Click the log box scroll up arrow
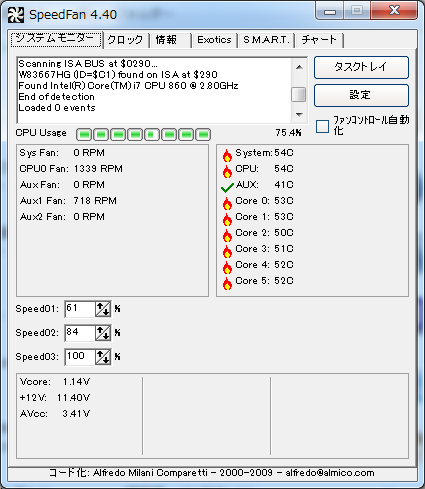425x489 pixels. point(299,67)
